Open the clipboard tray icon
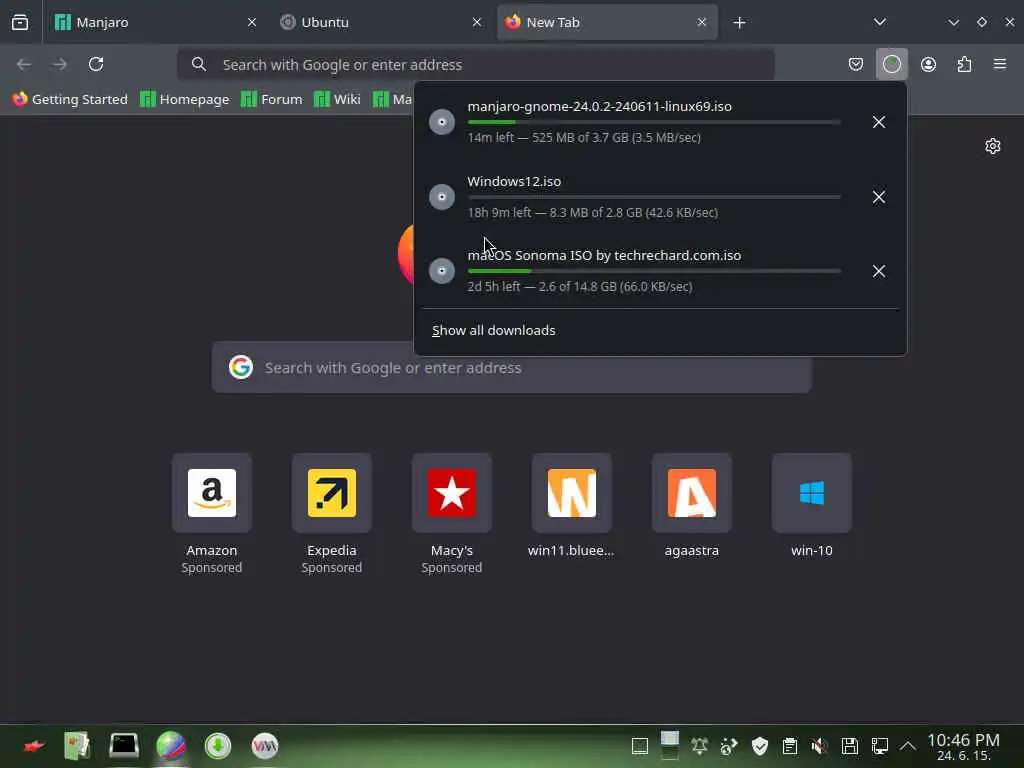This screenshot has height=768, width=1024. 790,746
